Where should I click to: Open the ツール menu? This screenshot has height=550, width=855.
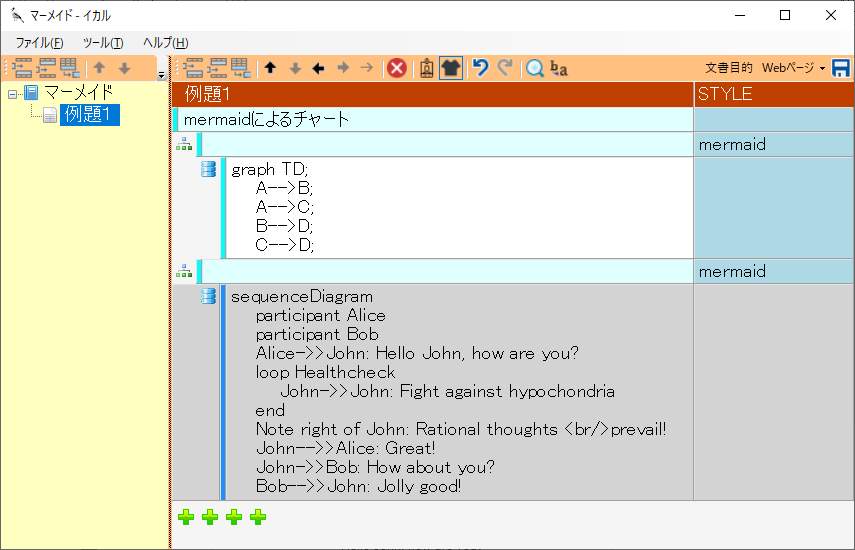coord(102,42)
